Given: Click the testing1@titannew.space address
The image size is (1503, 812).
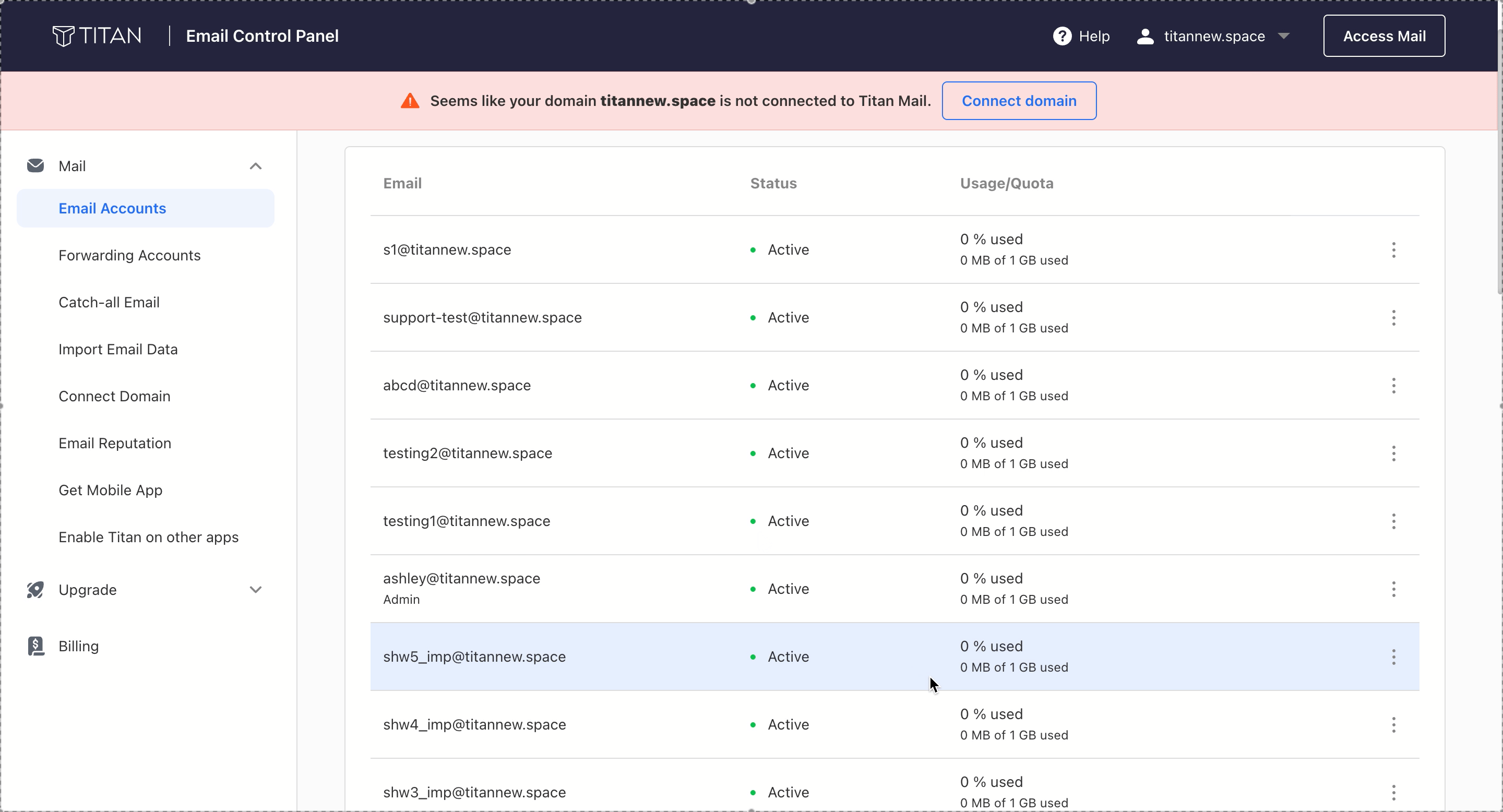Looking at the screenshot, I should 467,521.
